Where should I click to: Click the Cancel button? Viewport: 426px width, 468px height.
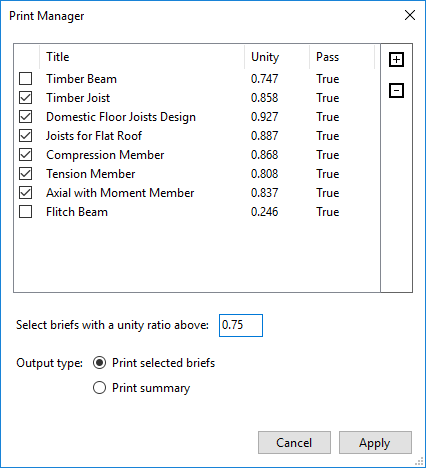[x=294, y=443]
